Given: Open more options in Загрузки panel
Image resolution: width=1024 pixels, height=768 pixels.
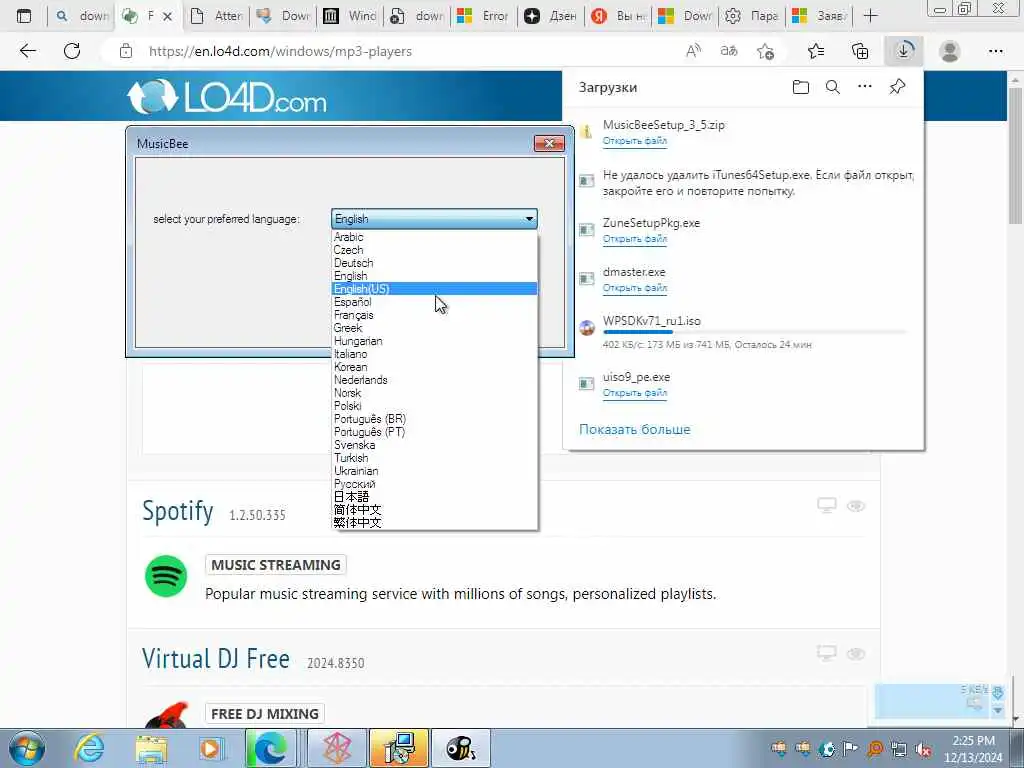Looking at the screenshot, I should click(865, 87).
